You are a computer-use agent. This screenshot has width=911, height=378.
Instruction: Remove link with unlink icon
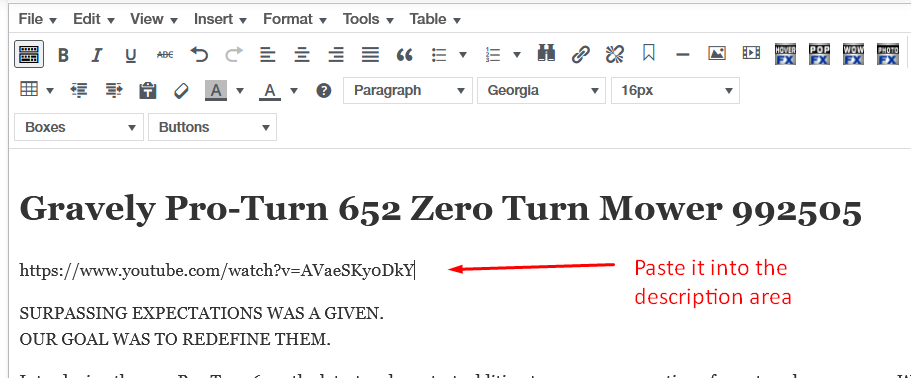click(614, 55)
